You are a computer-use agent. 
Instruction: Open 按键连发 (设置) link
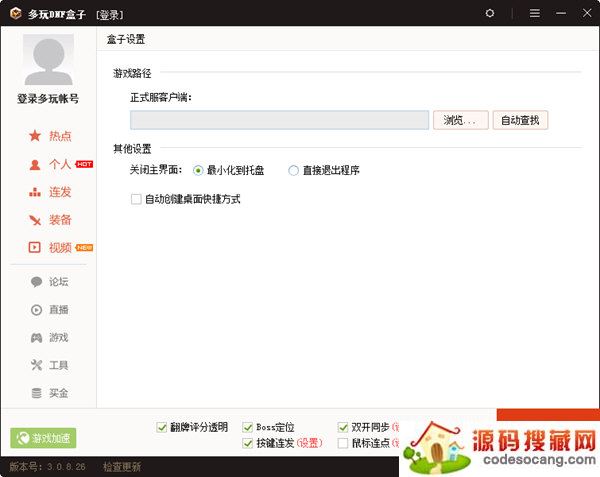tap(310, 443)
